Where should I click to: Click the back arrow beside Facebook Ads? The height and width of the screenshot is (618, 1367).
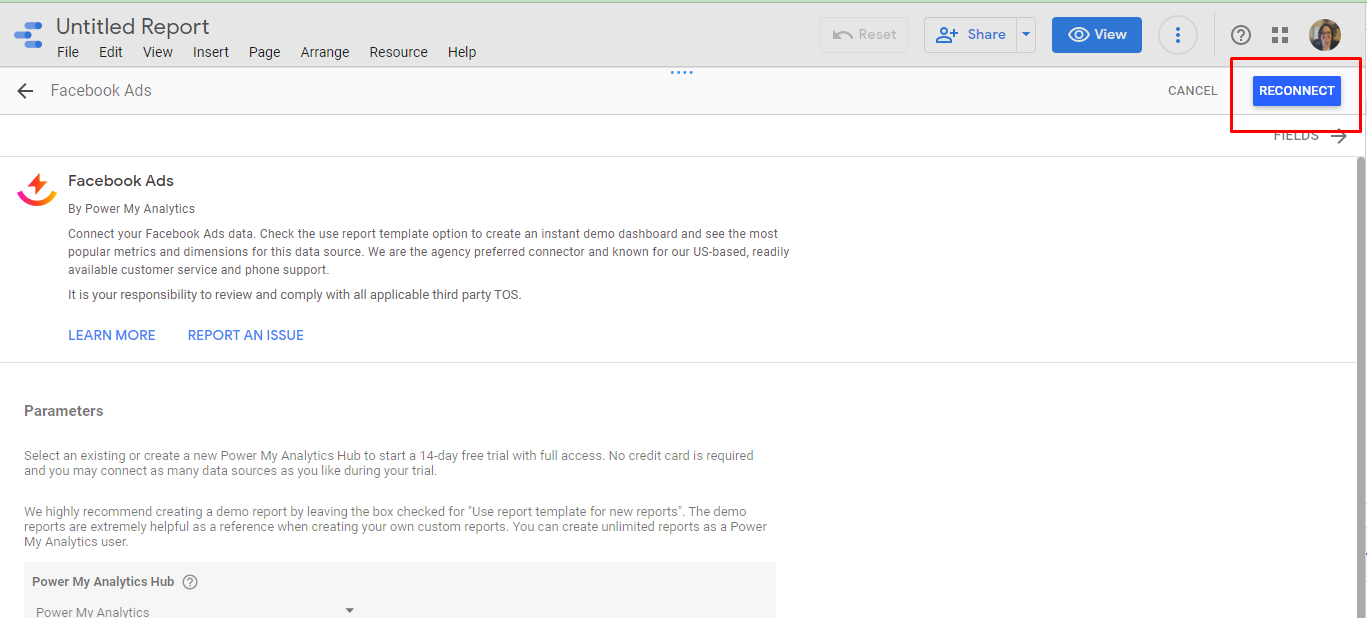click(25, 91)
